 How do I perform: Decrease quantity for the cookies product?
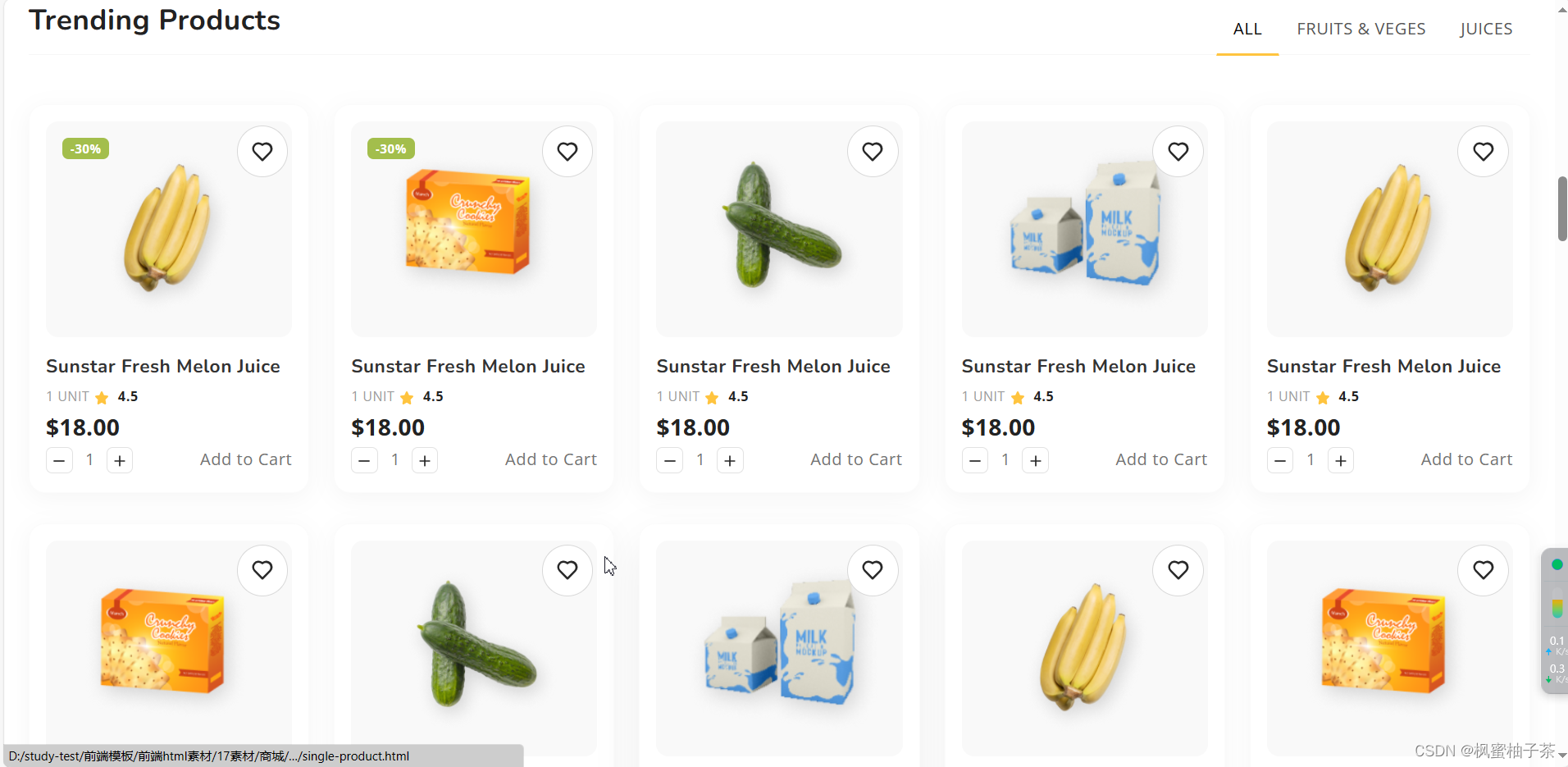click(364, 460)
